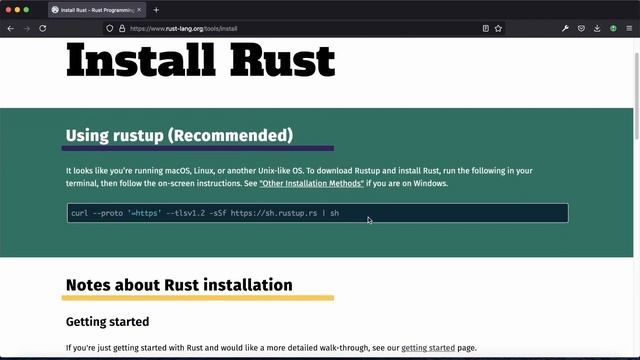Click the forward navigation arrow
Image resolution: width=640 pixels, height=360 pixels.
tap(27, 29)
